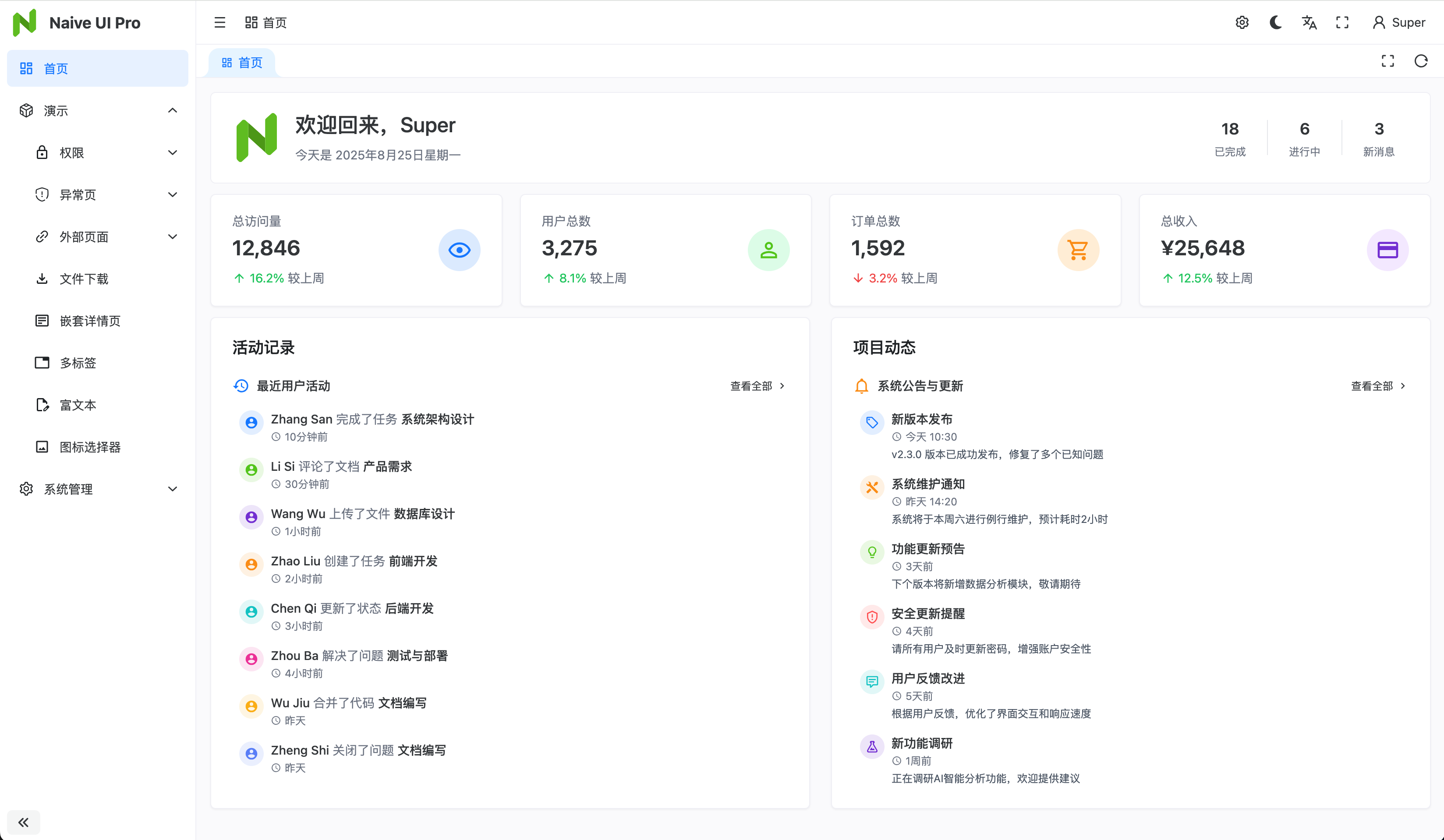Enter fullscreen using the header fullscreen icon
Image resolution: width=1444 pixels, height=840 pixels.
point(1342,22)
